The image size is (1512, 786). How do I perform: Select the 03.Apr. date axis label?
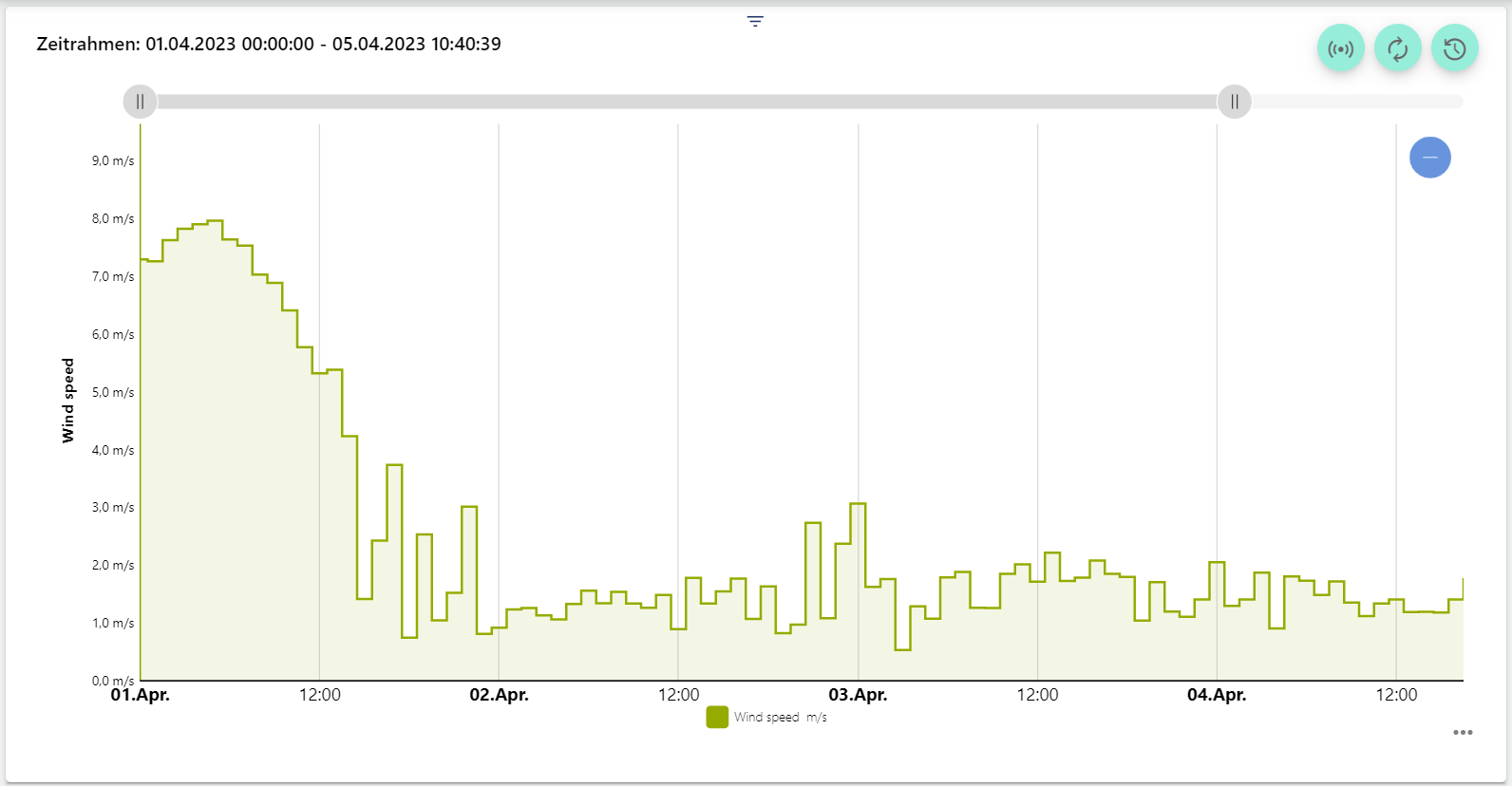click(858, 695)
